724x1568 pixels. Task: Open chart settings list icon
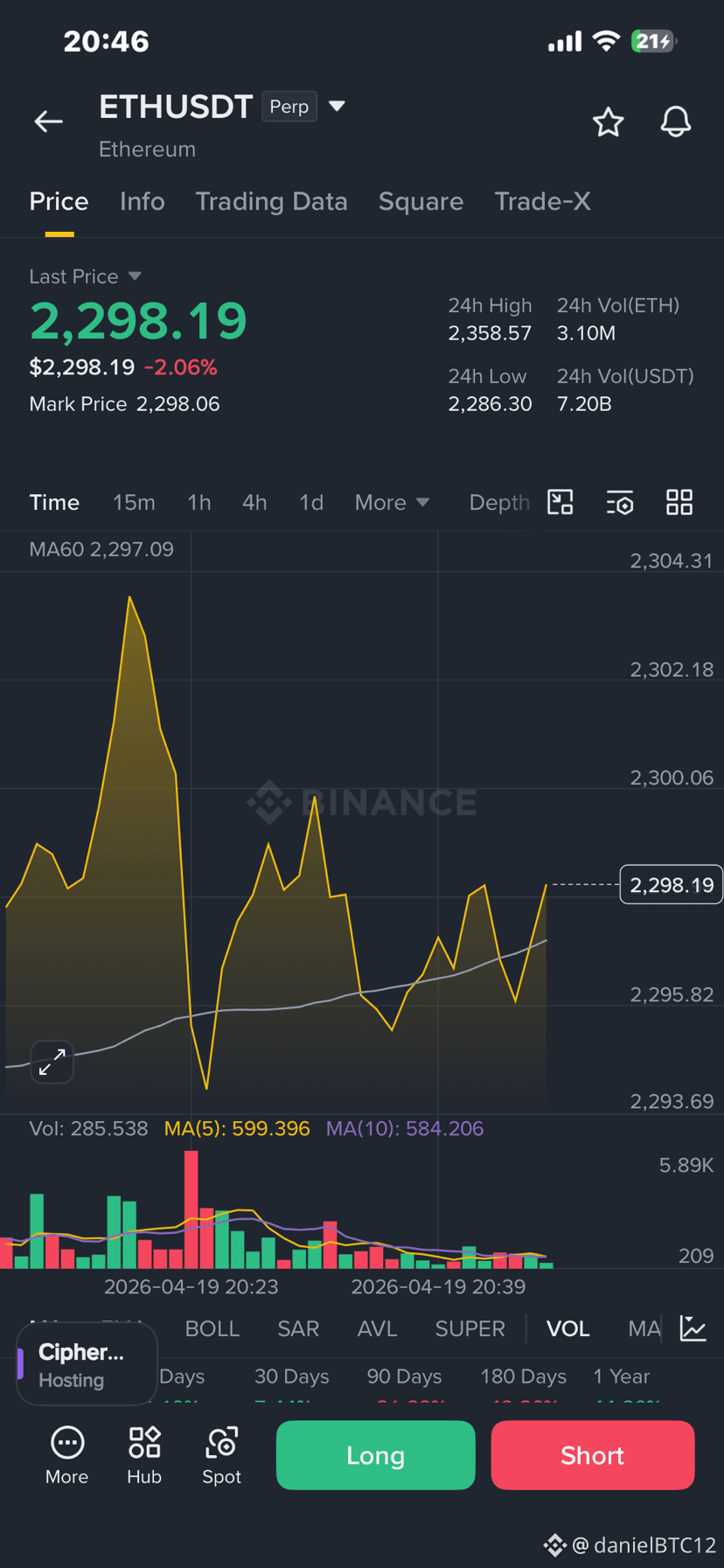tap(620, 503)
